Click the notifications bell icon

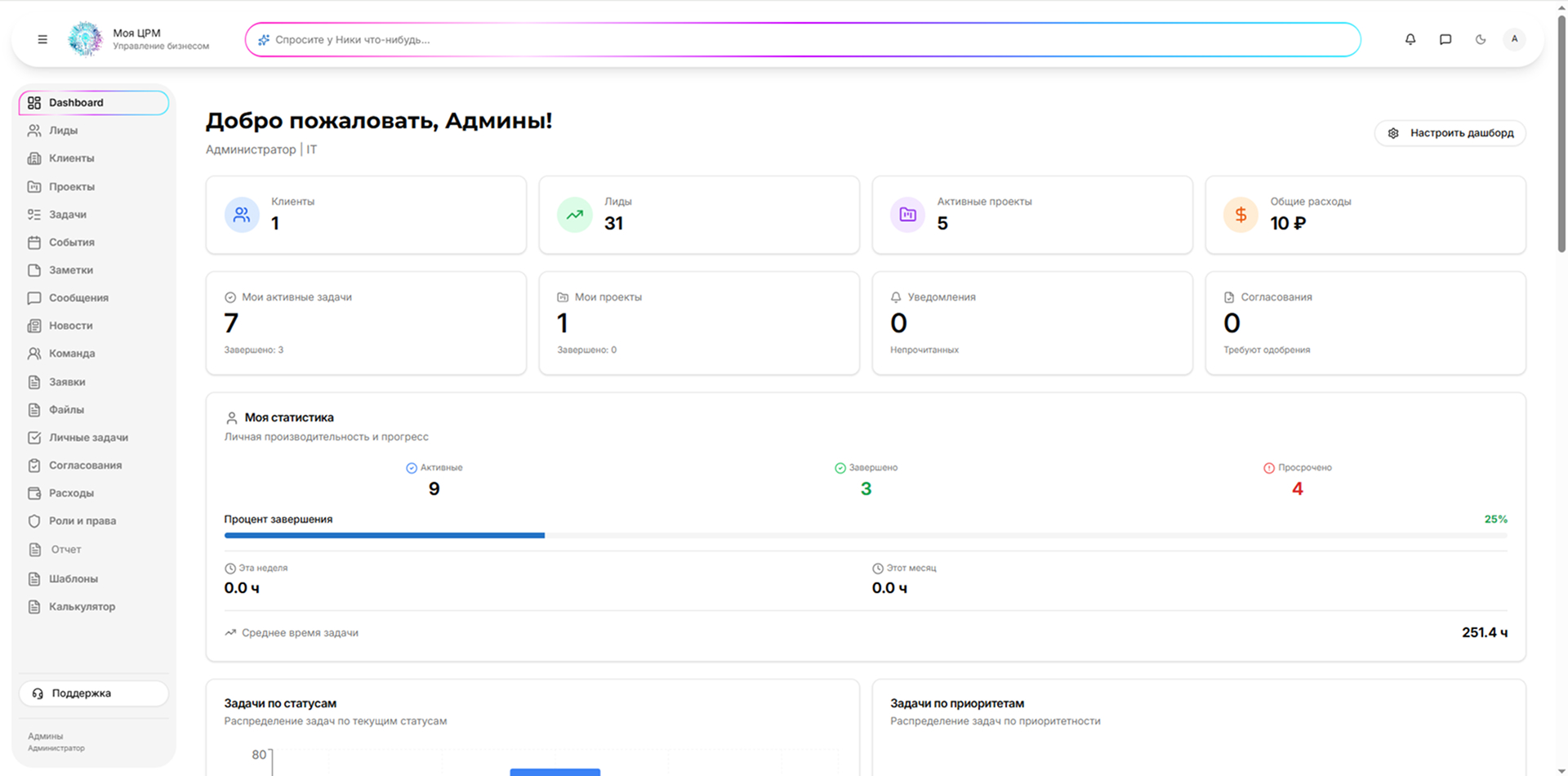(1410, 39)
